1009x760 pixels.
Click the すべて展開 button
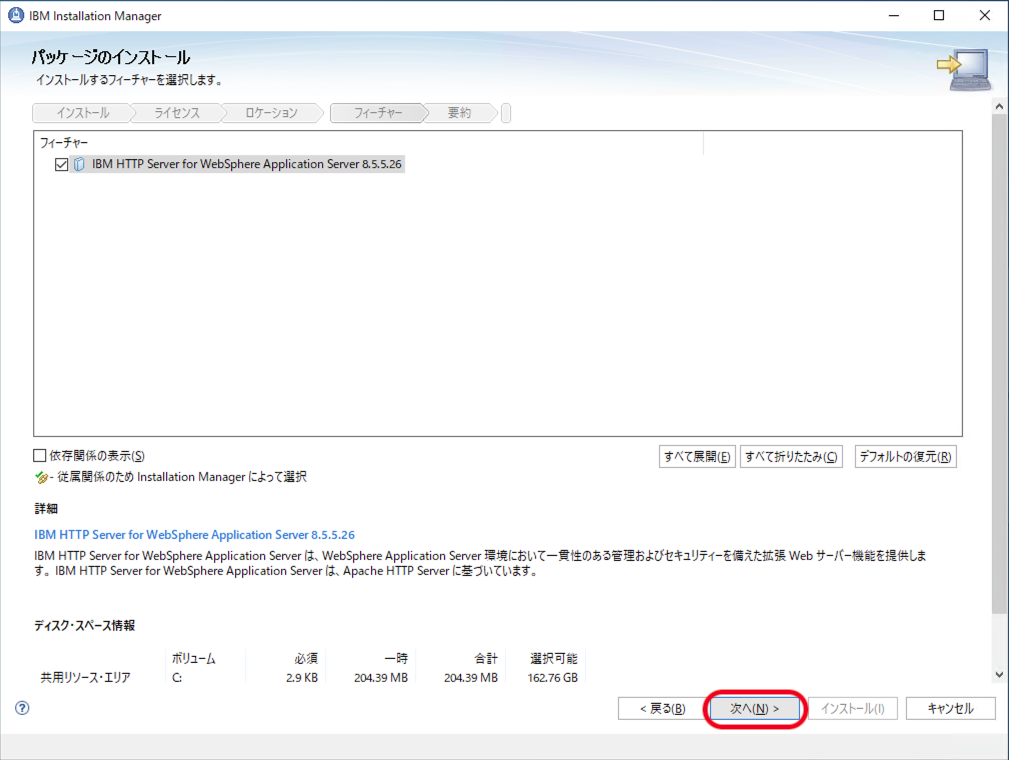pos(697,456)
